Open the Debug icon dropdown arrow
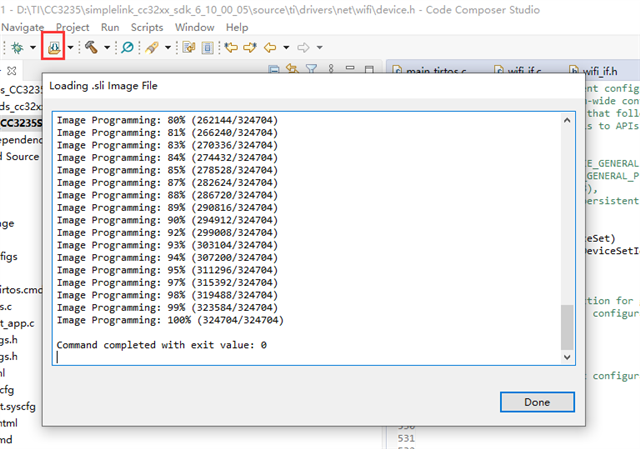This screenshot has width=640, height=449. tap(33, 48)
